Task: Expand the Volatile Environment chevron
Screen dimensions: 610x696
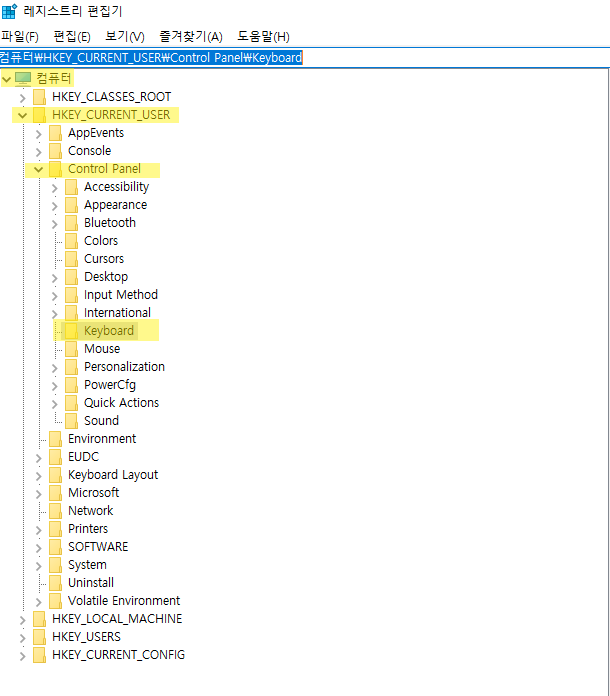Action: point(39,601)
